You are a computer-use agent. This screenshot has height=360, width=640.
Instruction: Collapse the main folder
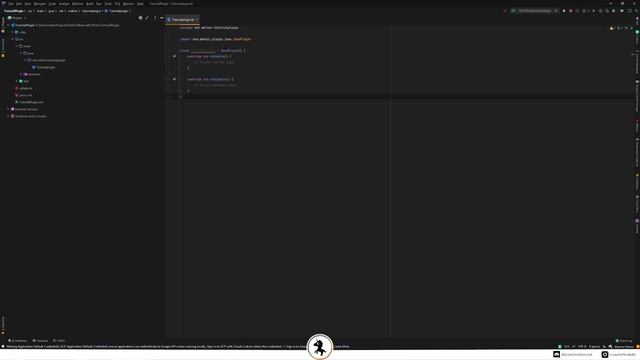(x=17, y=46)
